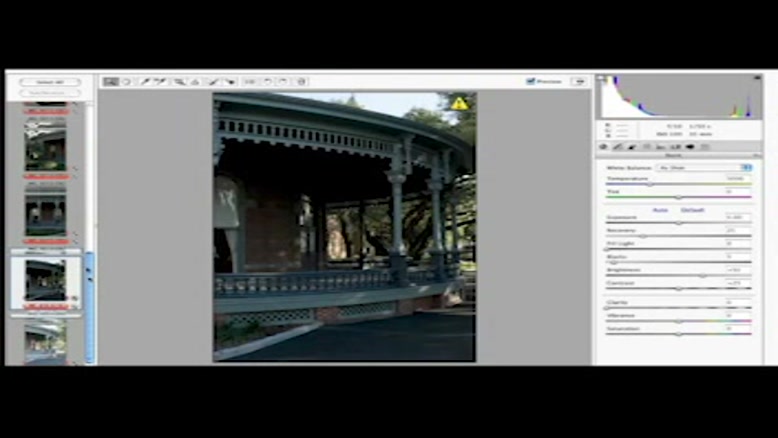Viewport: 778px width, 438px height.
Task: Select the filmstrip thumbnail above the highlighted one
Action: point(46,215)
